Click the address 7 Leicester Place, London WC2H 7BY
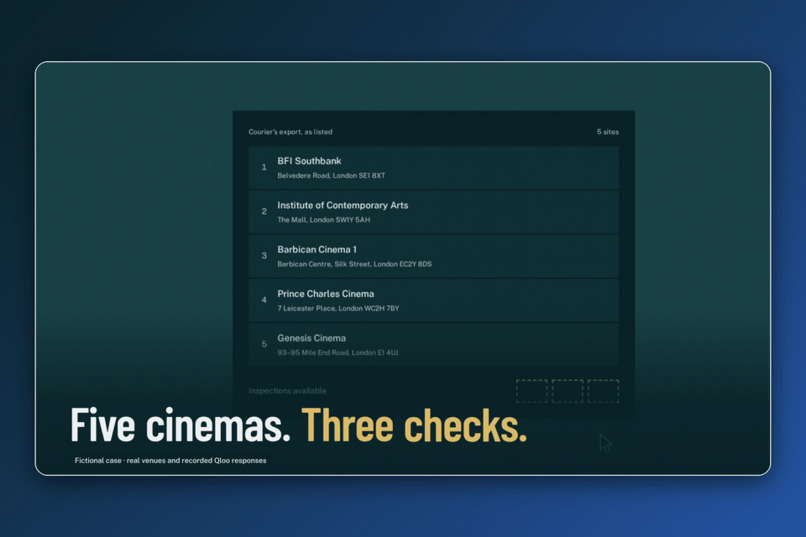The width and height of the screenshot is (806, 537). point(338,308)
